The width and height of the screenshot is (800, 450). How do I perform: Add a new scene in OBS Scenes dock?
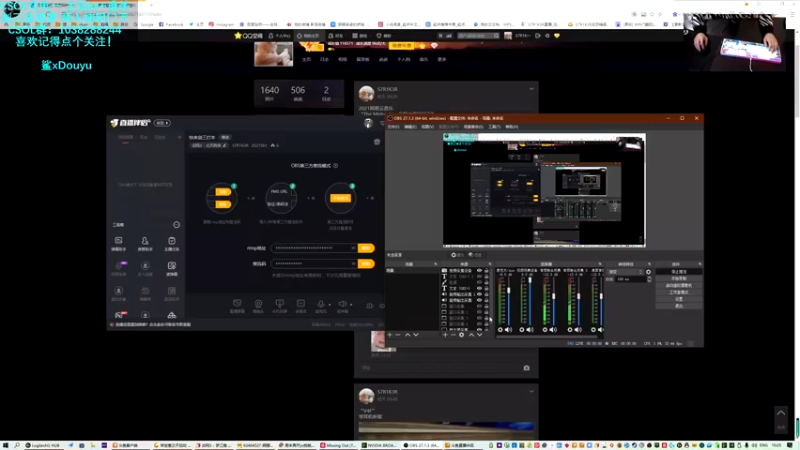coord(390,335)
